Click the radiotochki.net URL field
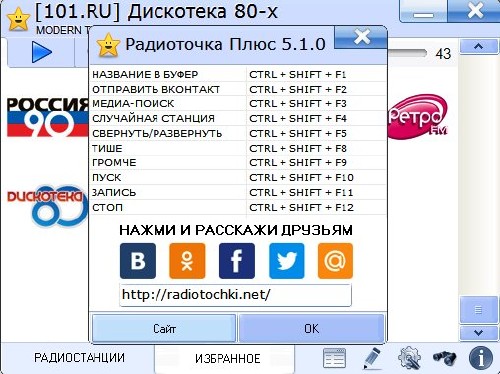Screen dimensions: 500x374 (x=235, y=295)
